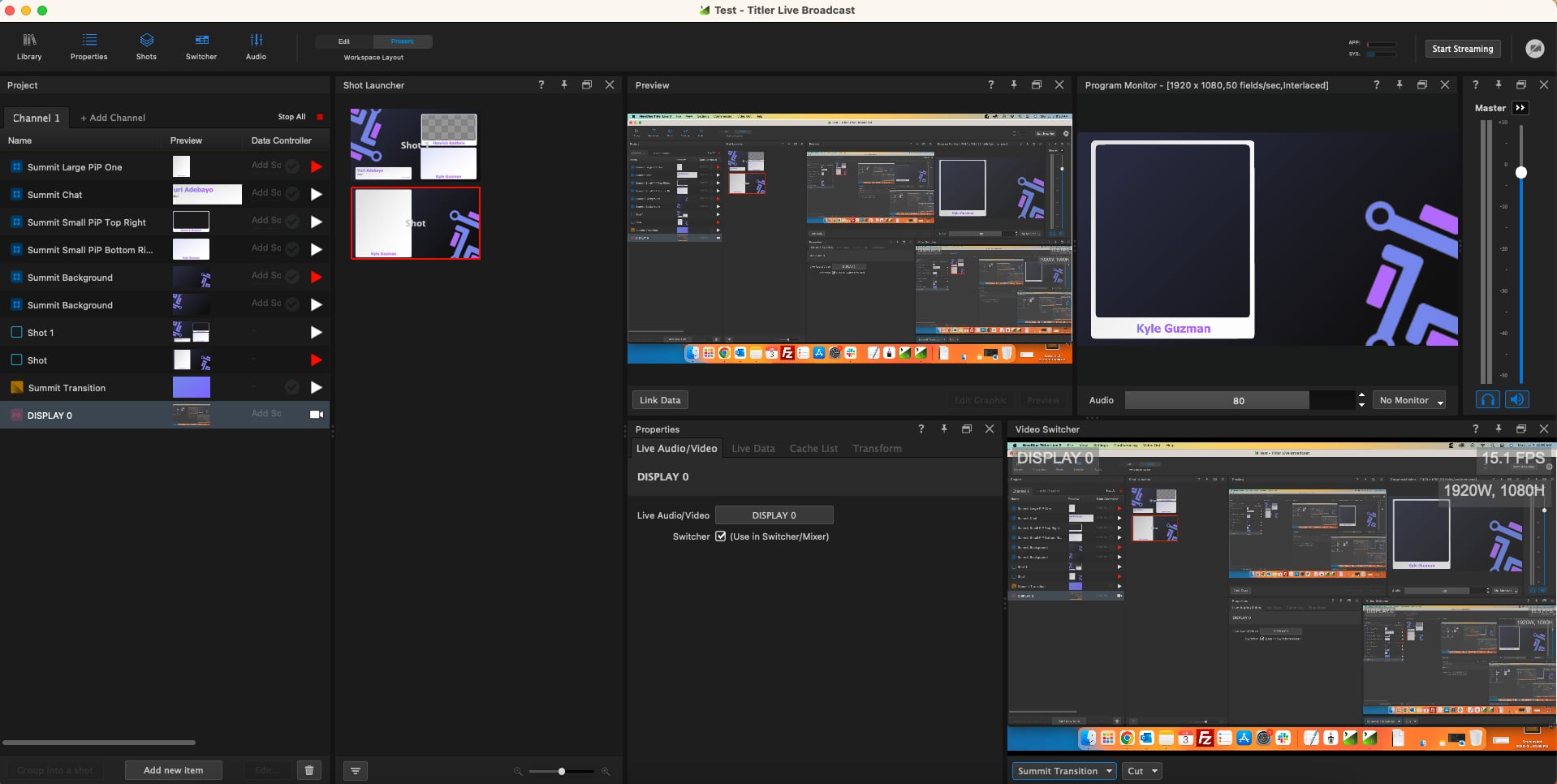Adjust the Shot Launcher zoom slider

[x=562, y=771]
